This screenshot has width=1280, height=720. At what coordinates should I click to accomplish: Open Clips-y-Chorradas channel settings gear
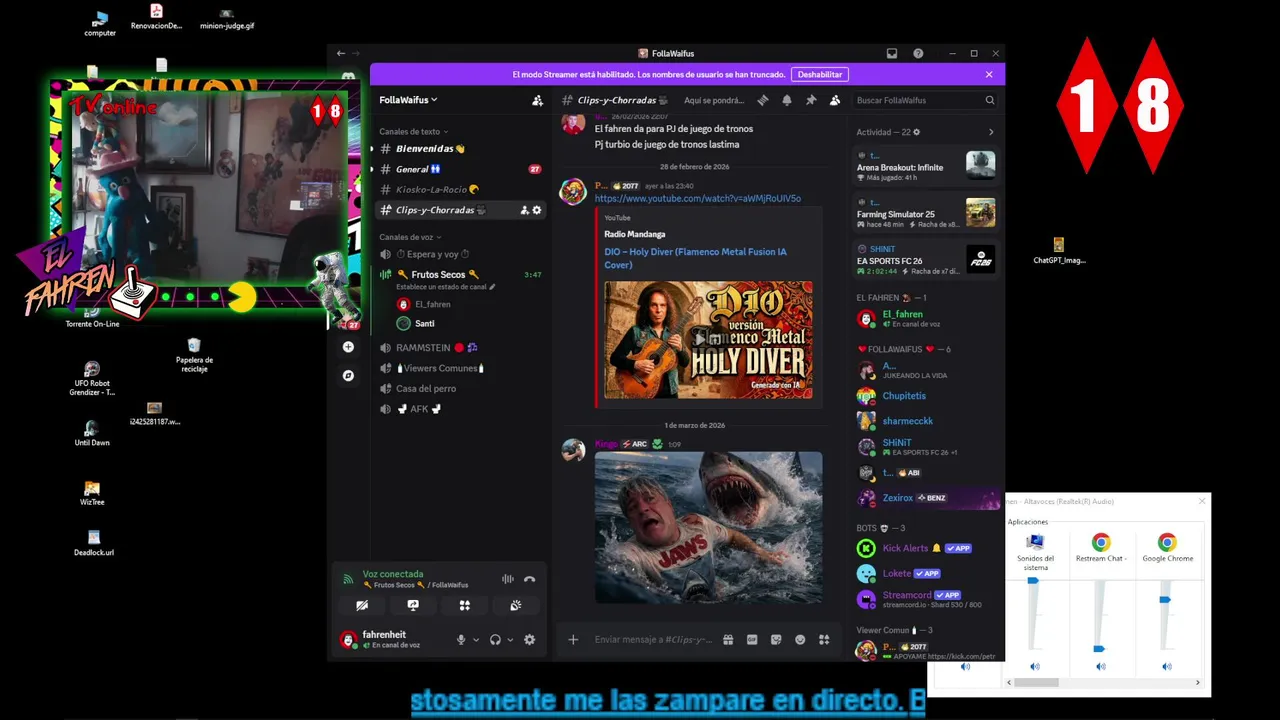[x=537, y=210]
